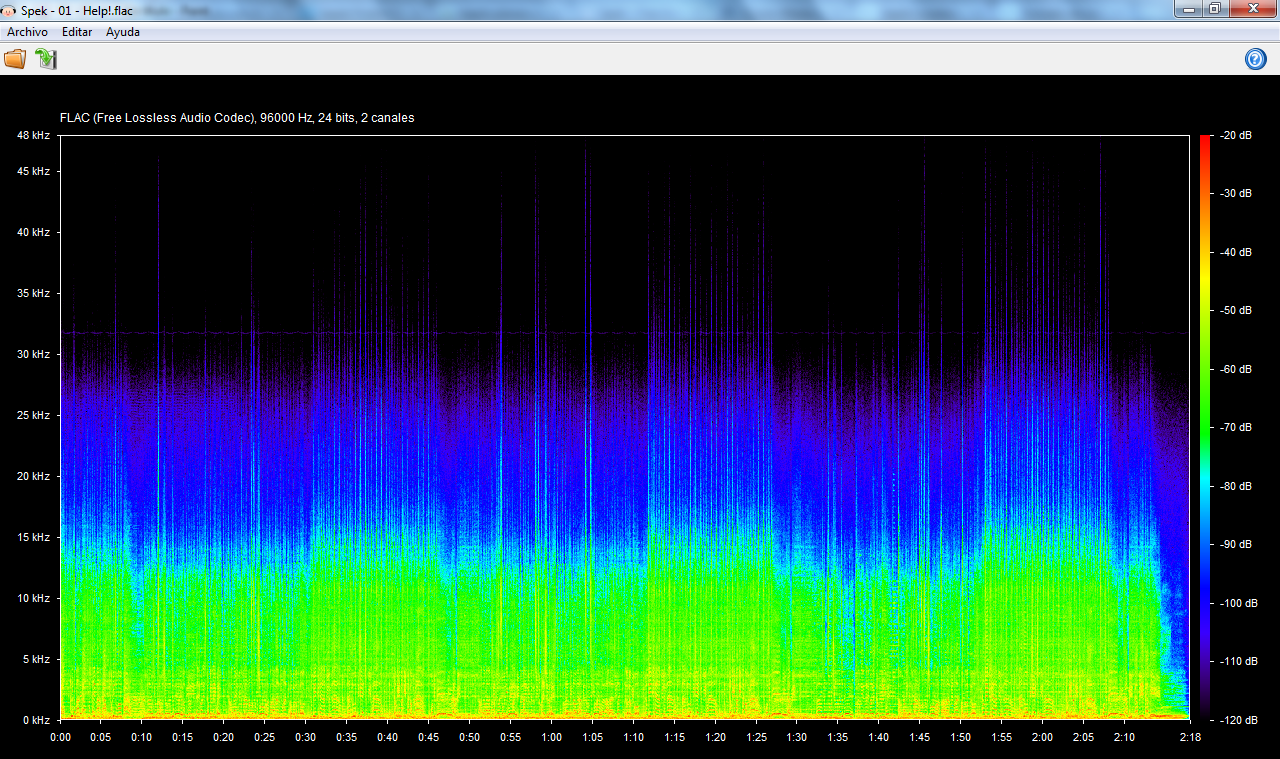The height and width of the screenshot is (759, 1280).
Task: Maximize the Spek window
Action: [1214, 9]
